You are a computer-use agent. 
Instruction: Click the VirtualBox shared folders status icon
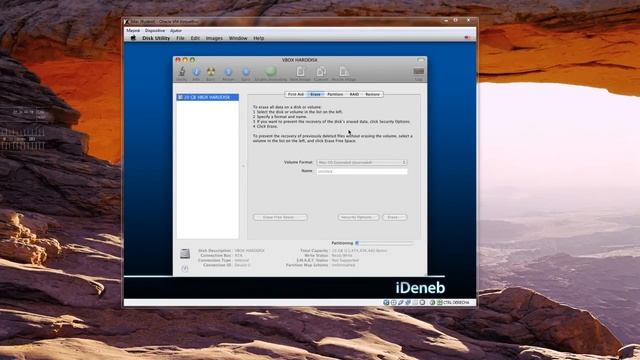[415, 302]
